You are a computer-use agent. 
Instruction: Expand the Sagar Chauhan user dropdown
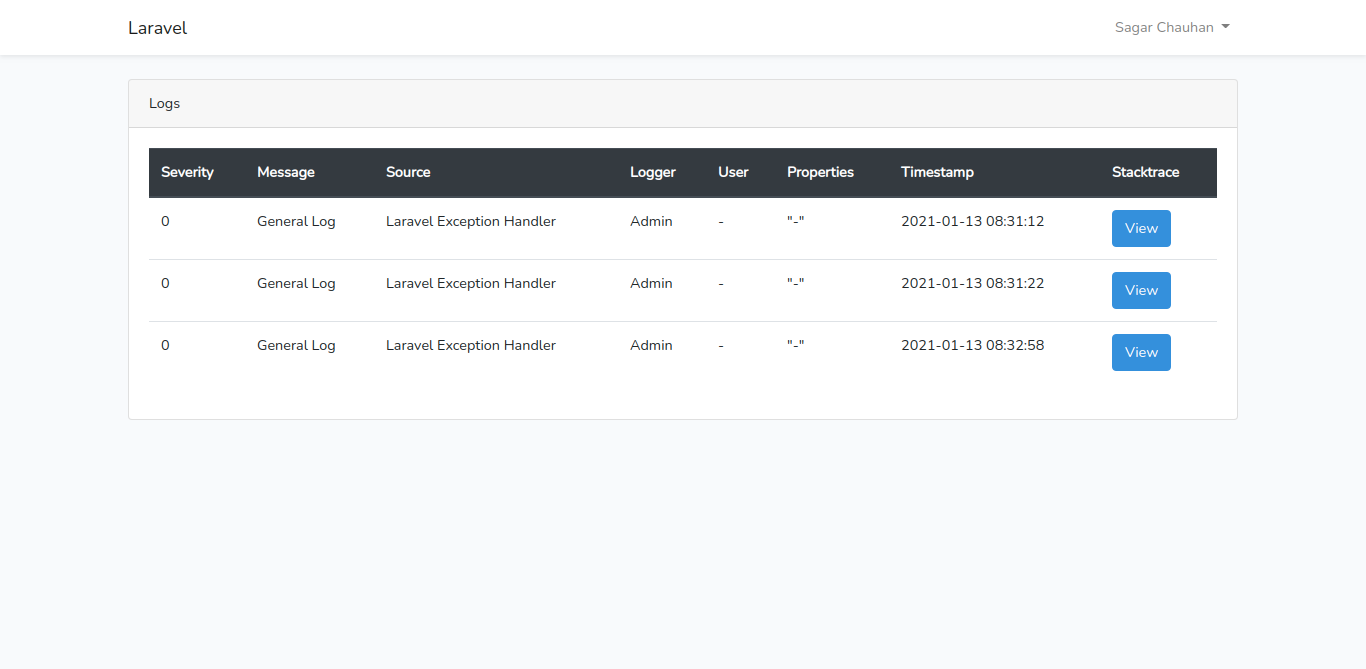(1172, 28)
